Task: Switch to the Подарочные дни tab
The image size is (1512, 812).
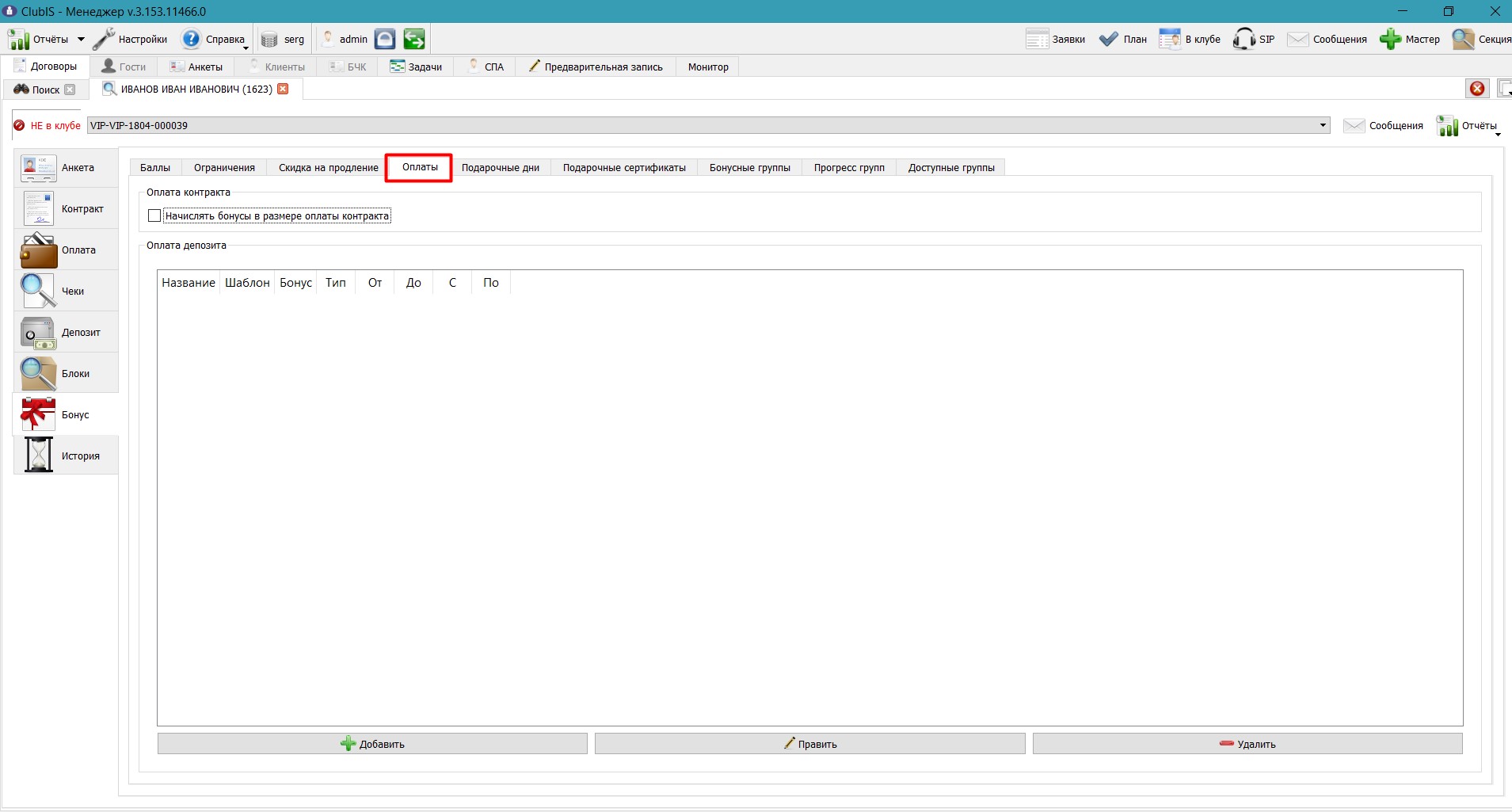Action: (501, 168)
